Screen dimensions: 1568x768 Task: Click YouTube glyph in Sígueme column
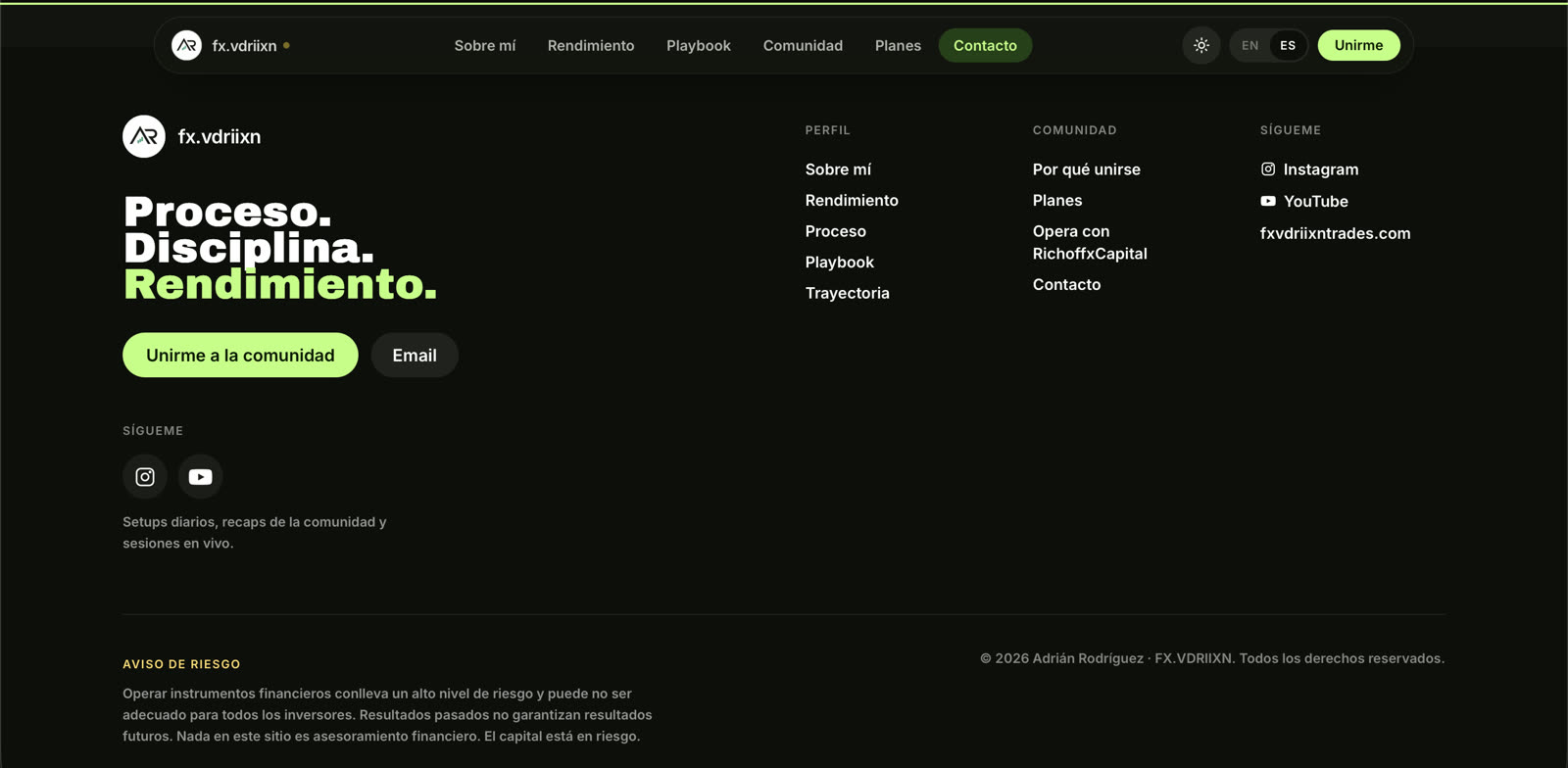[1268, 201]
